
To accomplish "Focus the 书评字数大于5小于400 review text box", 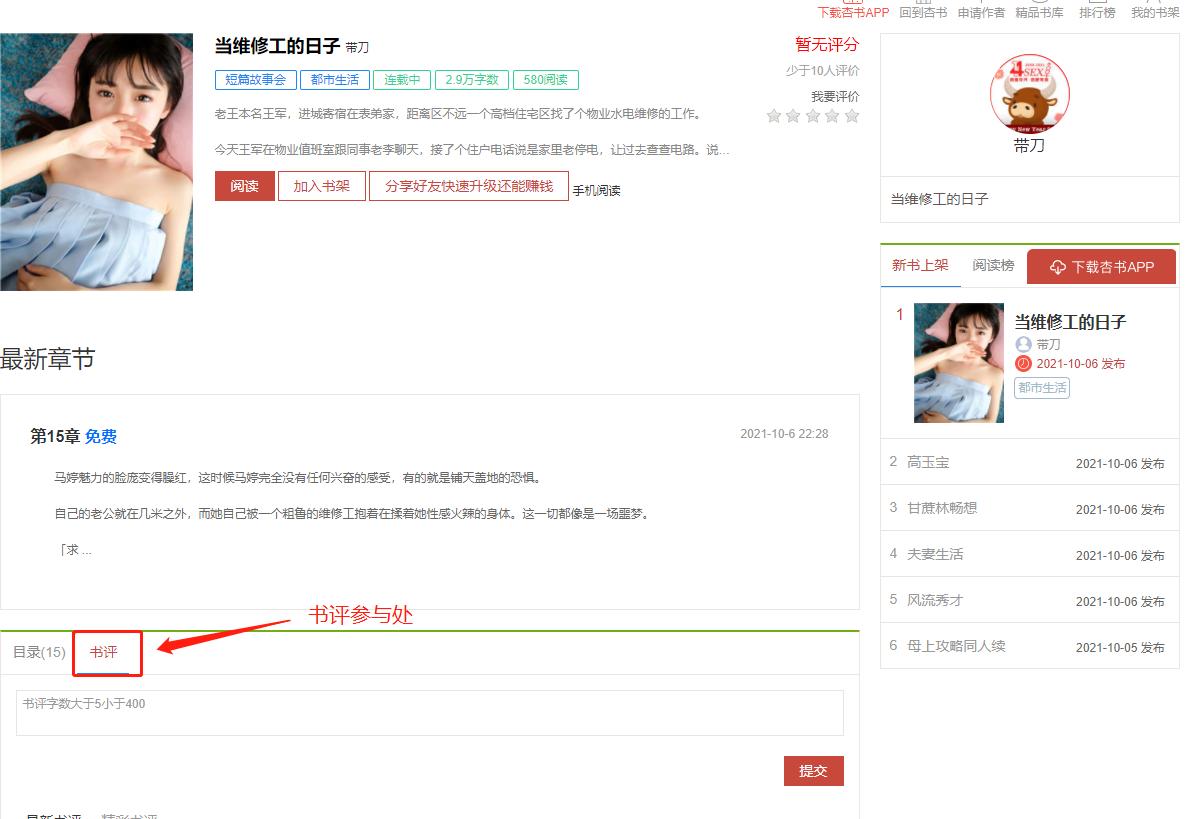I will tap(429, 713).
